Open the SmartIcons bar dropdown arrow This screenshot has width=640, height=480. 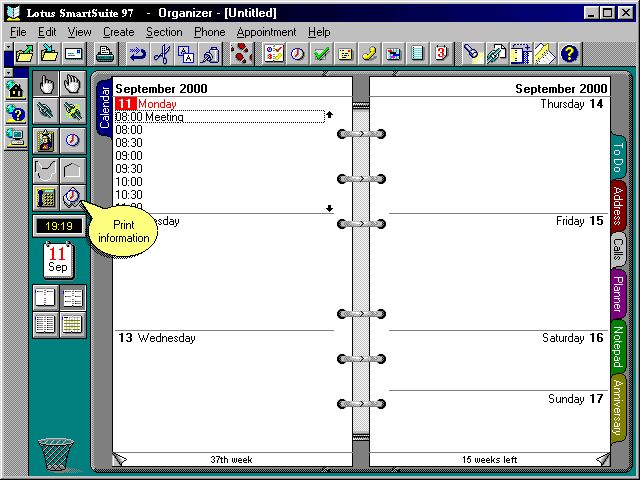click(x=9, y=47)
